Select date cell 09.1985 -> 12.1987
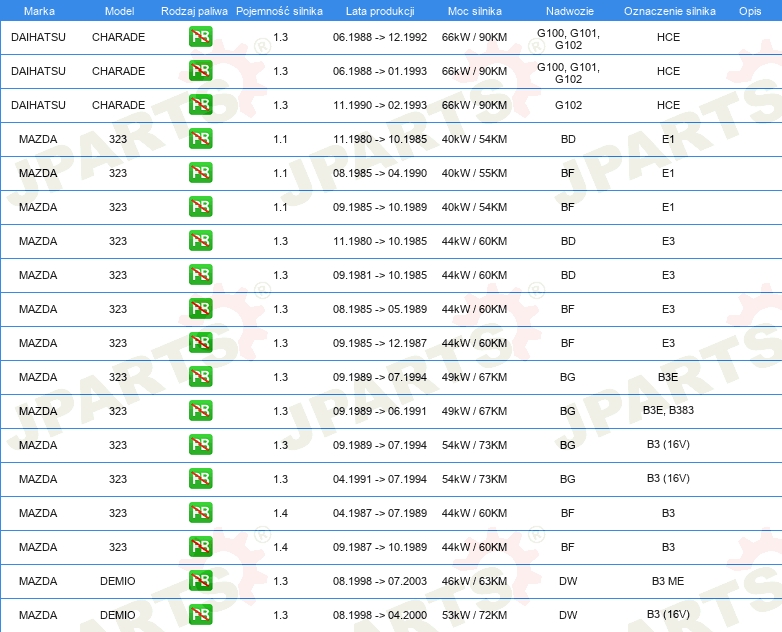The image size is (782, 632). (x=380, y=343)
